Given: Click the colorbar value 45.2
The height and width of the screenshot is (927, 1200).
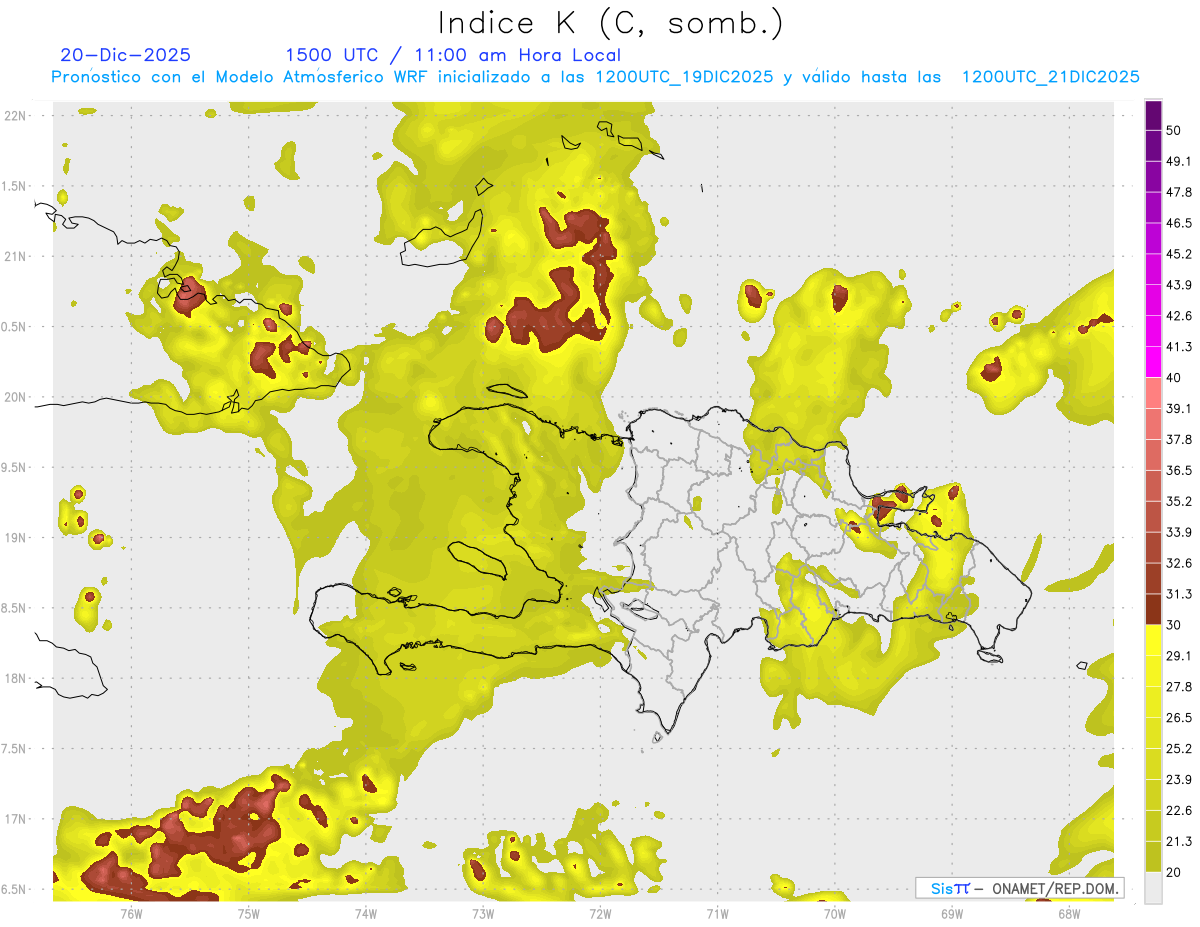Looking at the screenshot, I should click(x=1179, y=254).
